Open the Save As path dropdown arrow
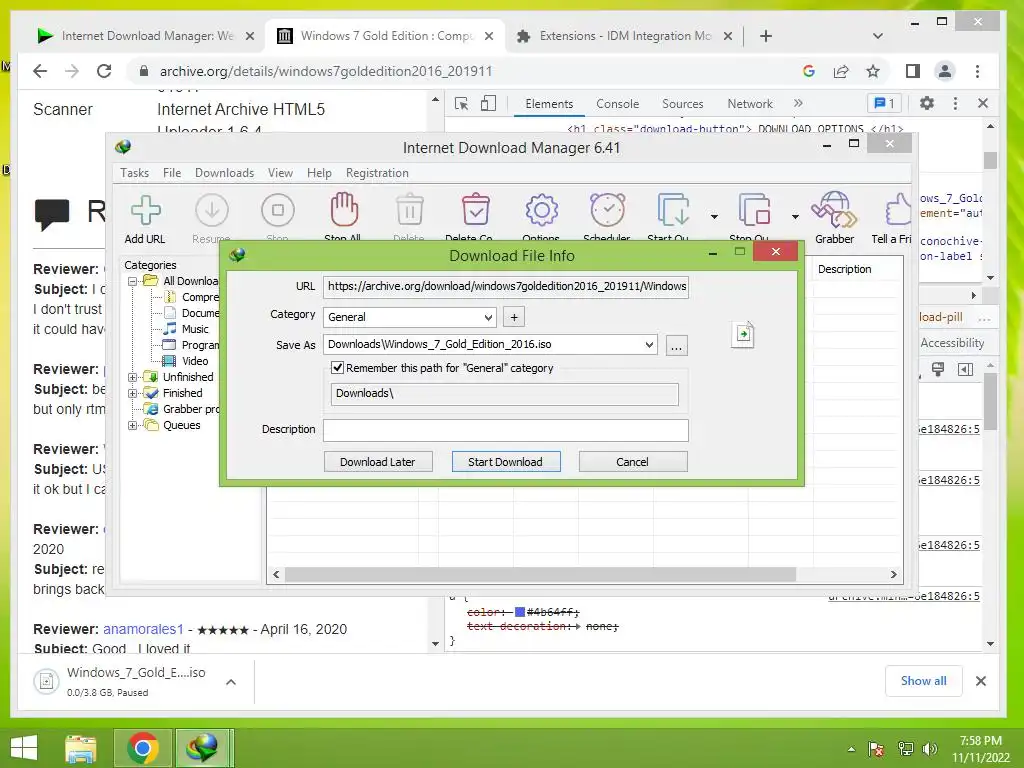The height and width of the screenshot is (768, 1024). [649, 345]
